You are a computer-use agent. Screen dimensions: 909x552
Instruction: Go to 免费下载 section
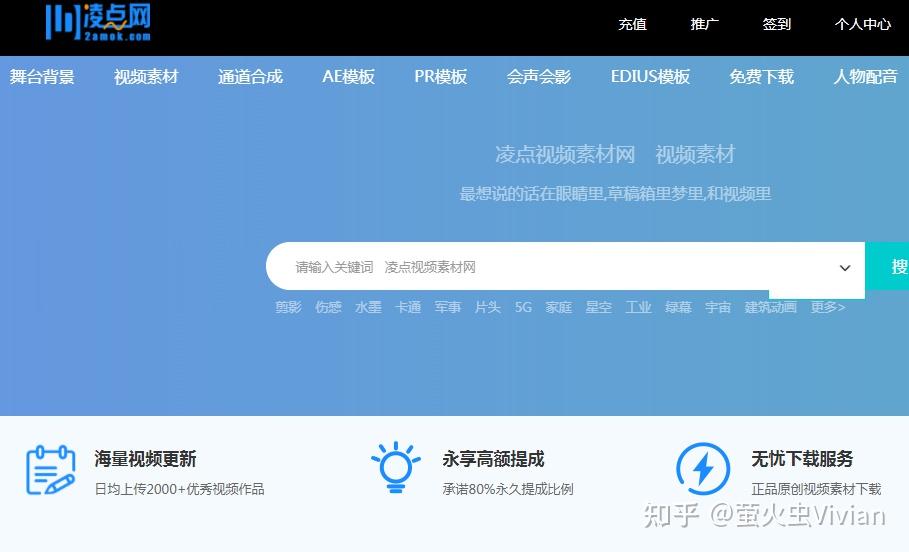762,77
